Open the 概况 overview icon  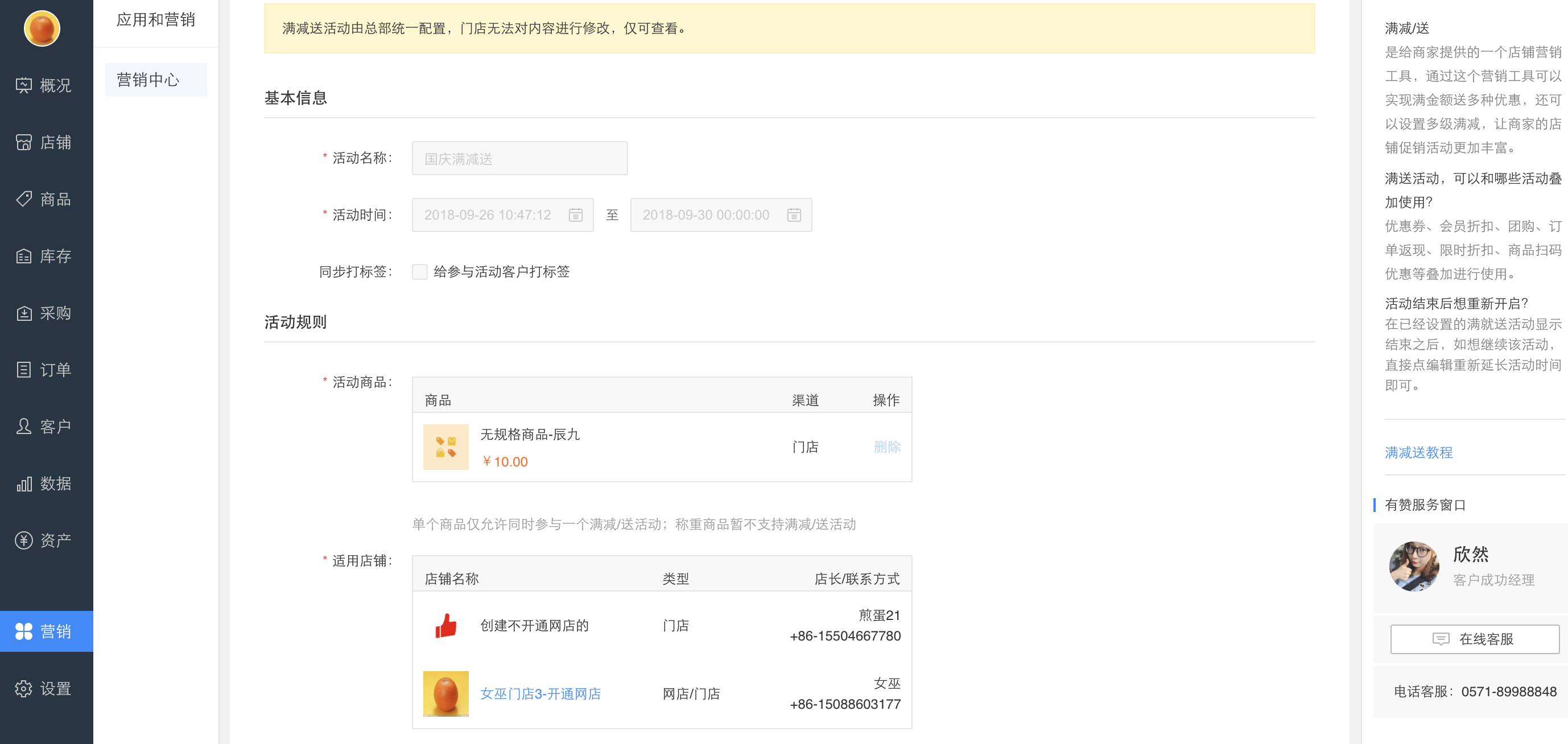coord(24,85)
